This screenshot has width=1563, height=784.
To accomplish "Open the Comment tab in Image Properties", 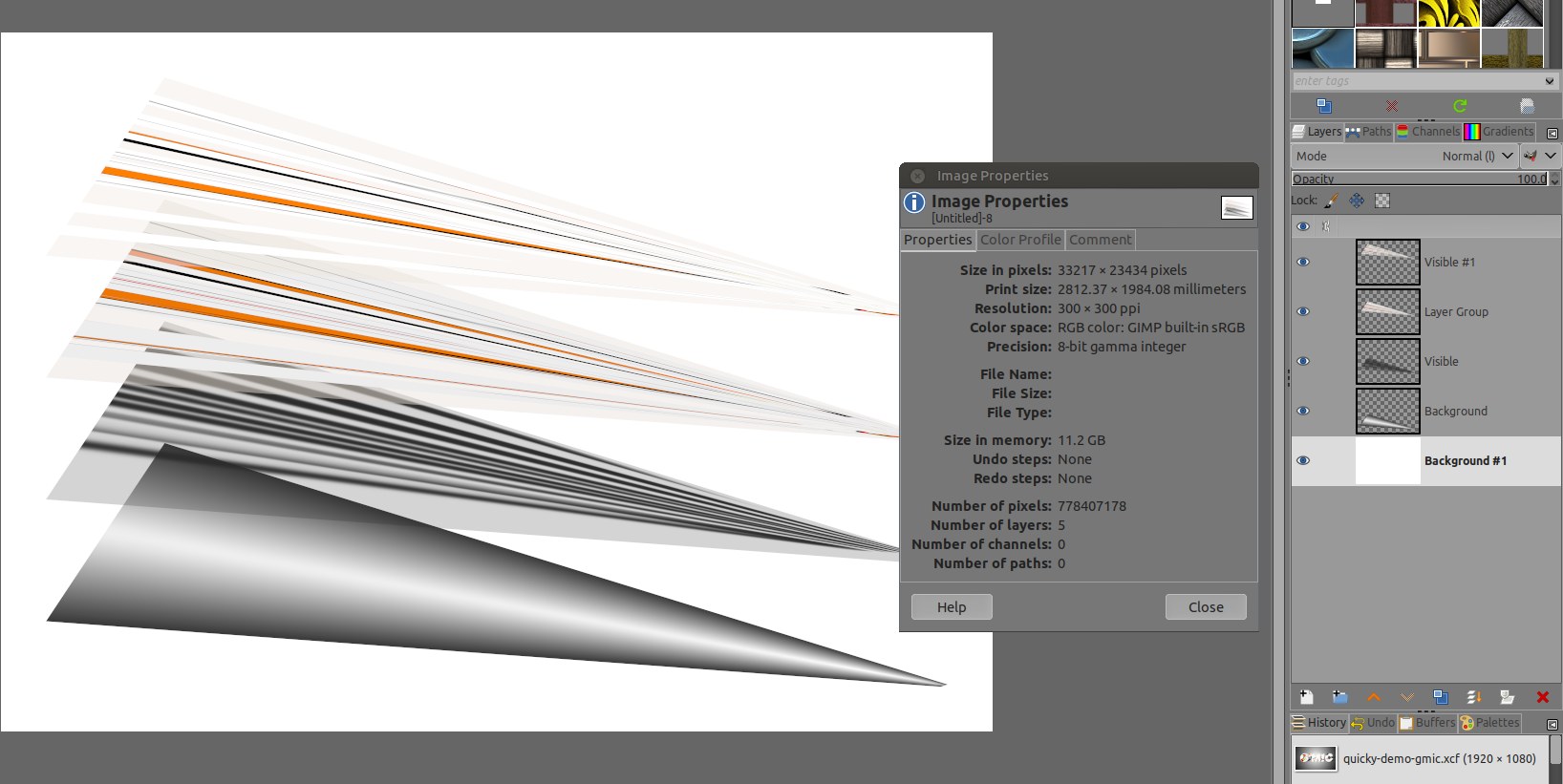I will 1100,240.
